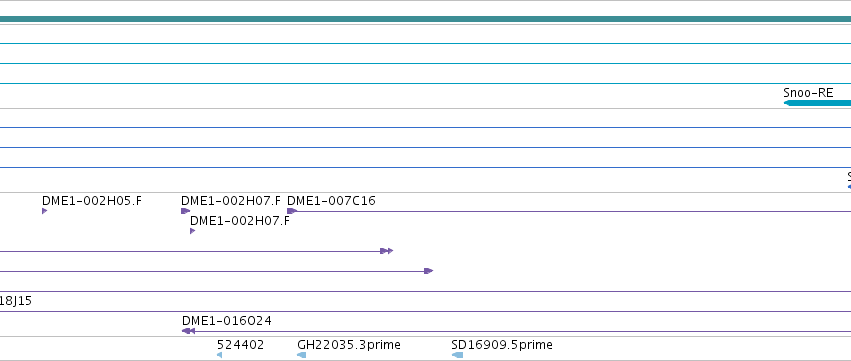The image size is (851, 361).
Task: Select the teal Snoo-RE feature bar
Action: (x=817, y=103)
